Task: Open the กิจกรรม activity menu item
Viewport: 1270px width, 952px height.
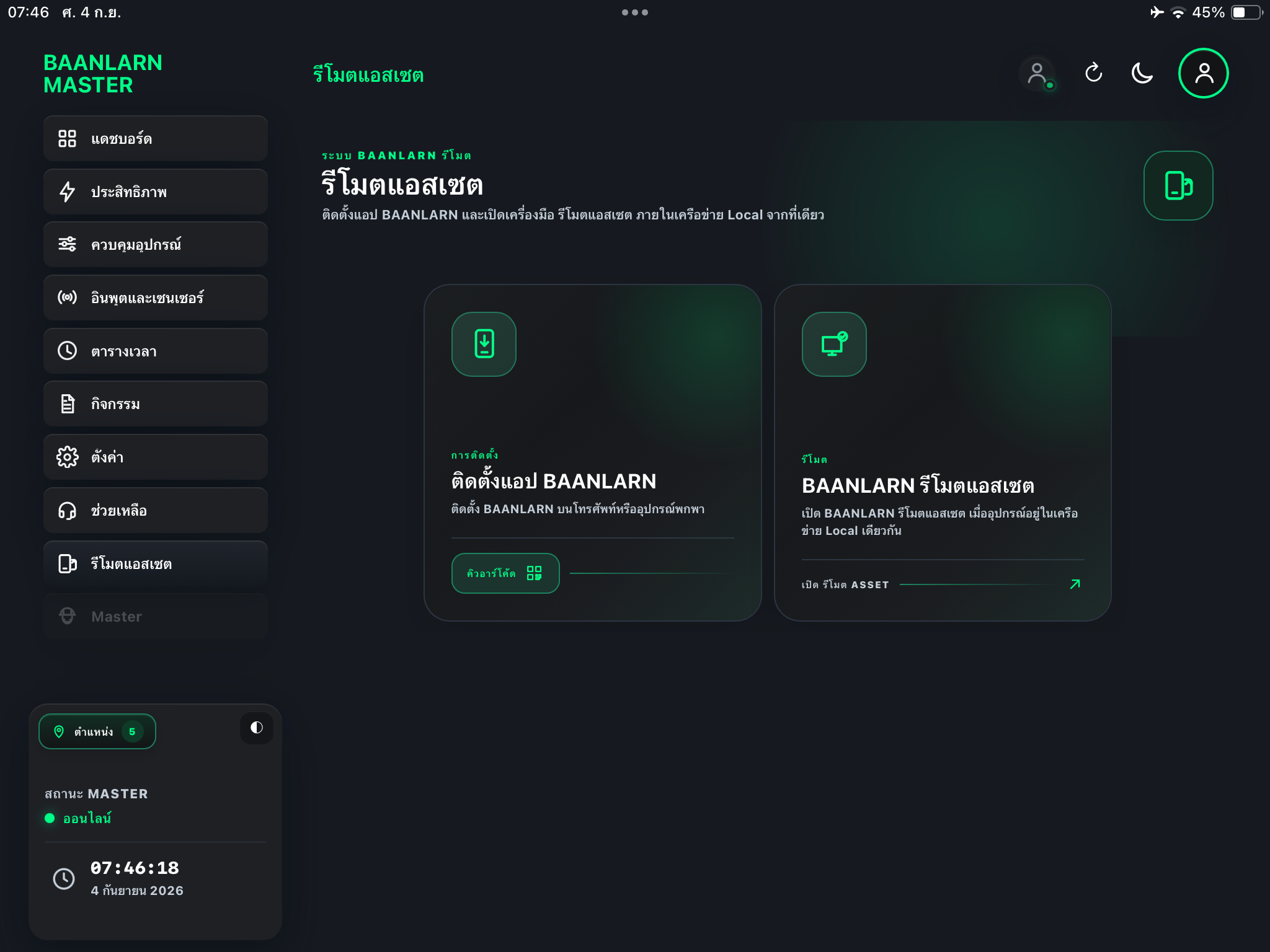Action: click(x=156, y=403)
